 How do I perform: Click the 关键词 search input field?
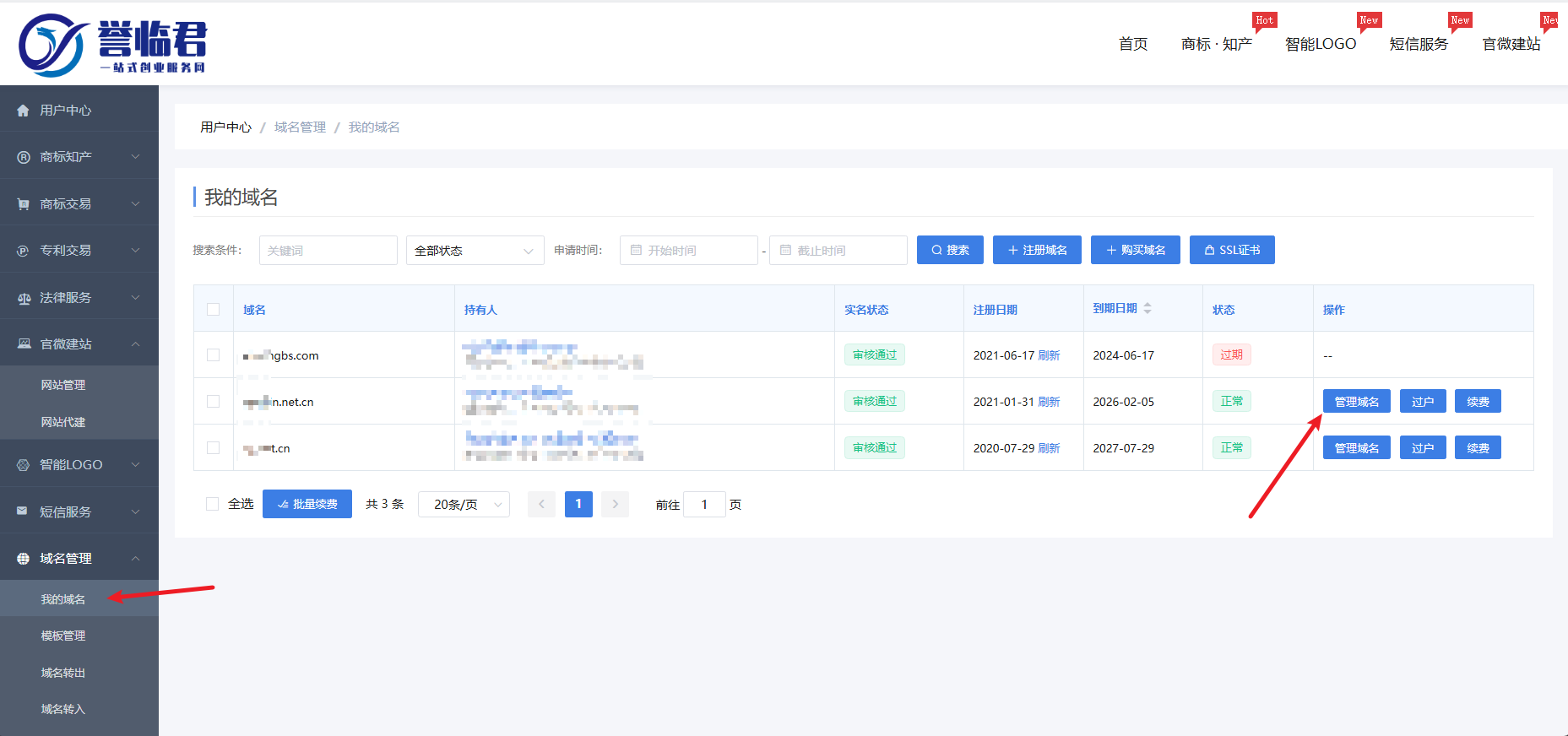click(328, 251)
